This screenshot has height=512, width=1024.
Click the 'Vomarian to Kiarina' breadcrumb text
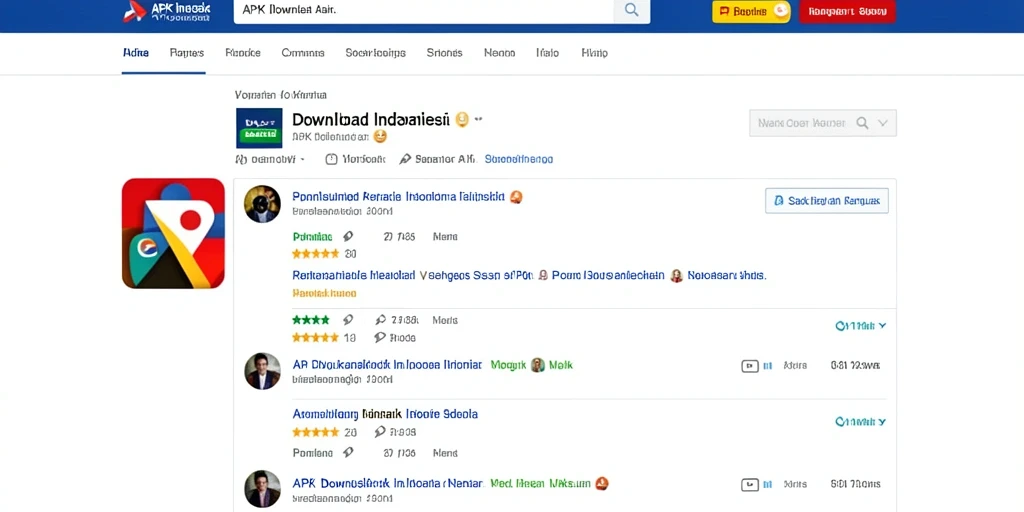click(x=281, y=95)
